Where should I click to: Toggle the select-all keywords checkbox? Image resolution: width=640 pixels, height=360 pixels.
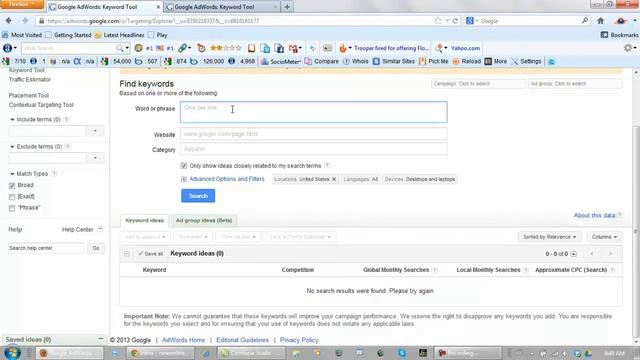tap(127, 253)
